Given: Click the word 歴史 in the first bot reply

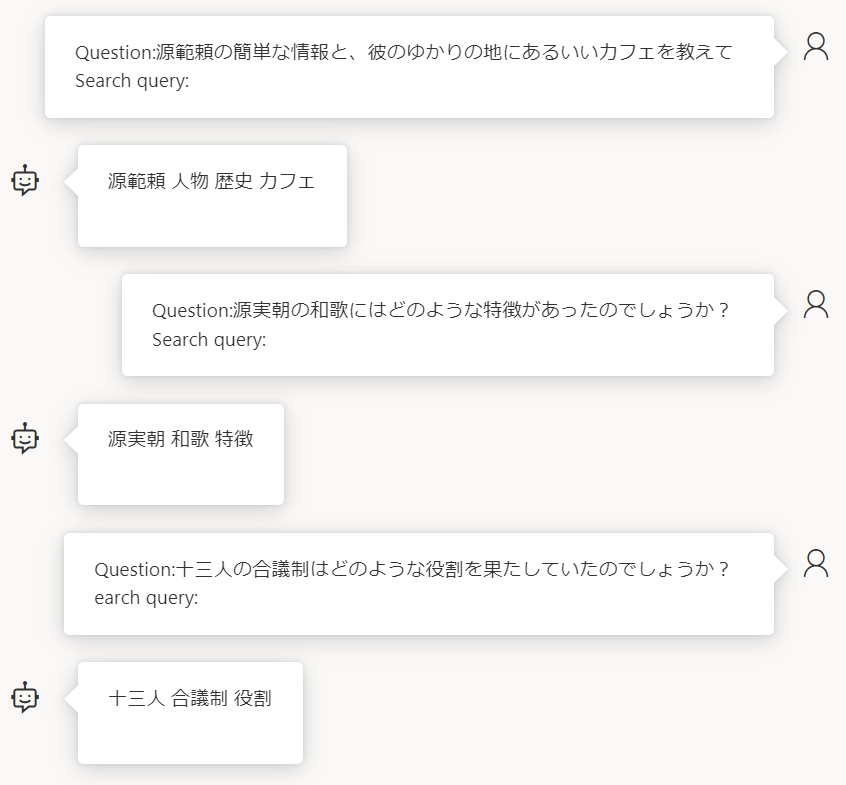Looking at the screenshot, I should [x=234, y=181].
